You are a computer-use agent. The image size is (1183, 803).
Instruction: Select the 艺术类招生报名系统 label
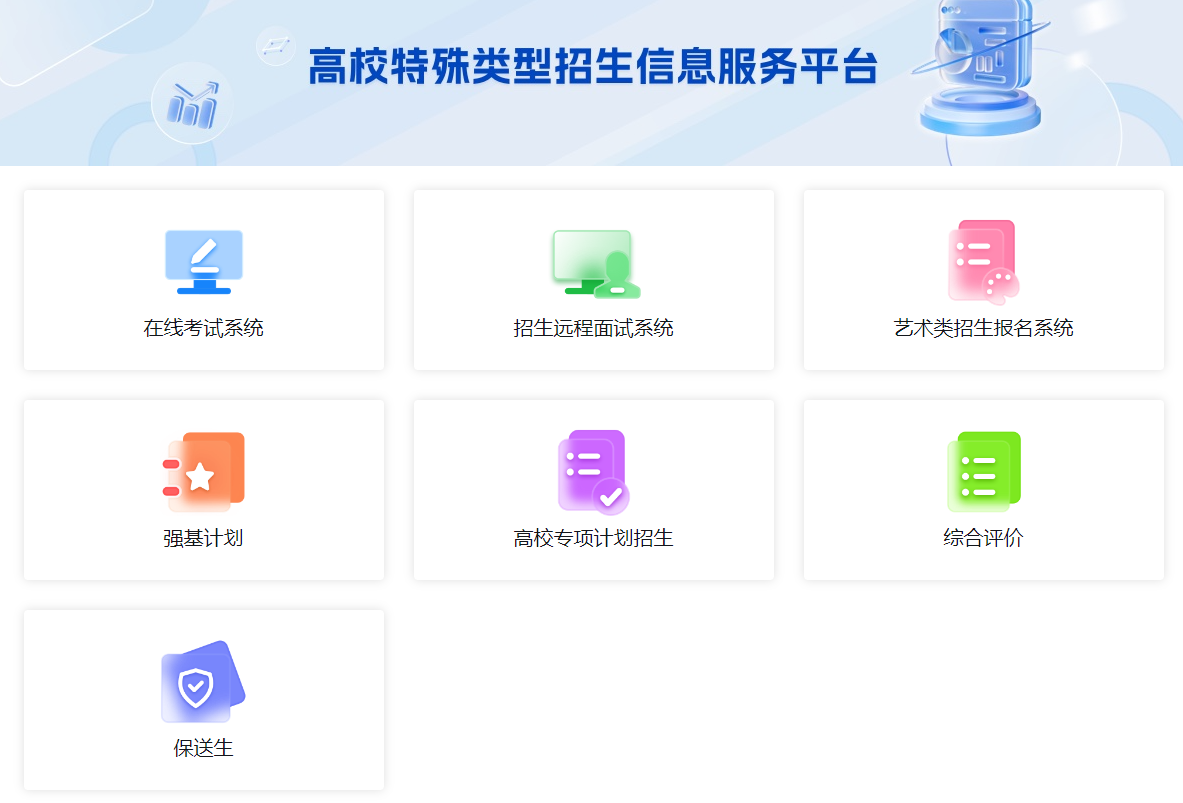click(983, 328)
